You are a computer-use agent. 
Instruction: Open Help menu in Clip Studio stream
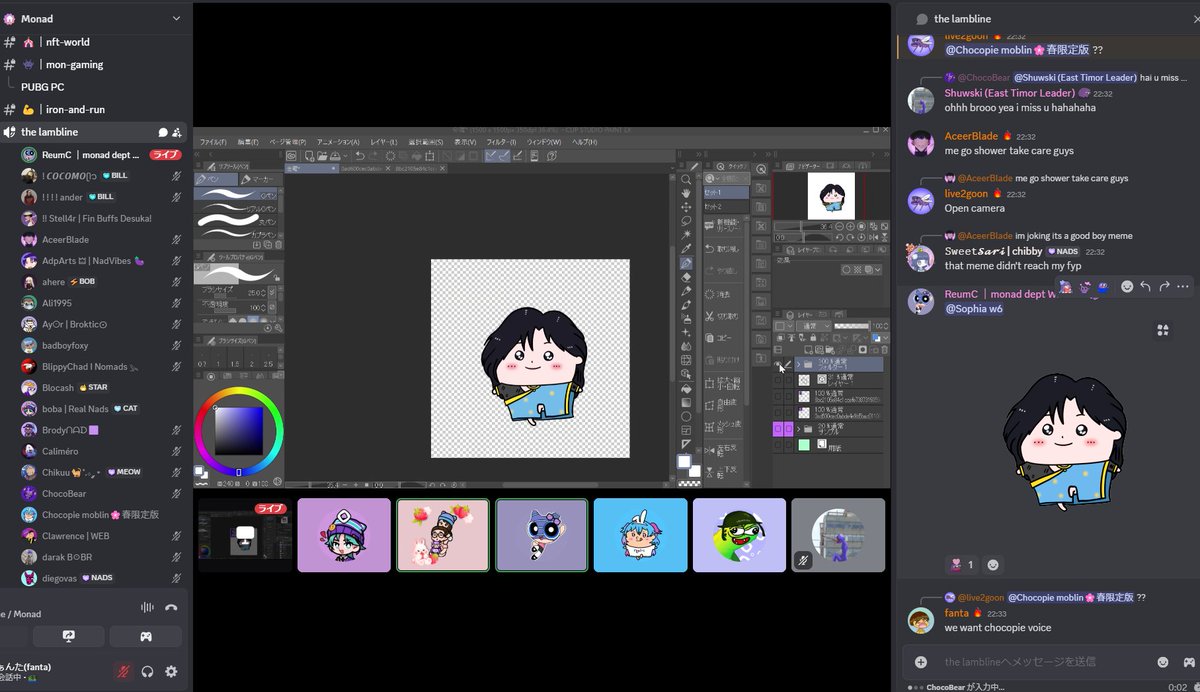coord(584,142)
